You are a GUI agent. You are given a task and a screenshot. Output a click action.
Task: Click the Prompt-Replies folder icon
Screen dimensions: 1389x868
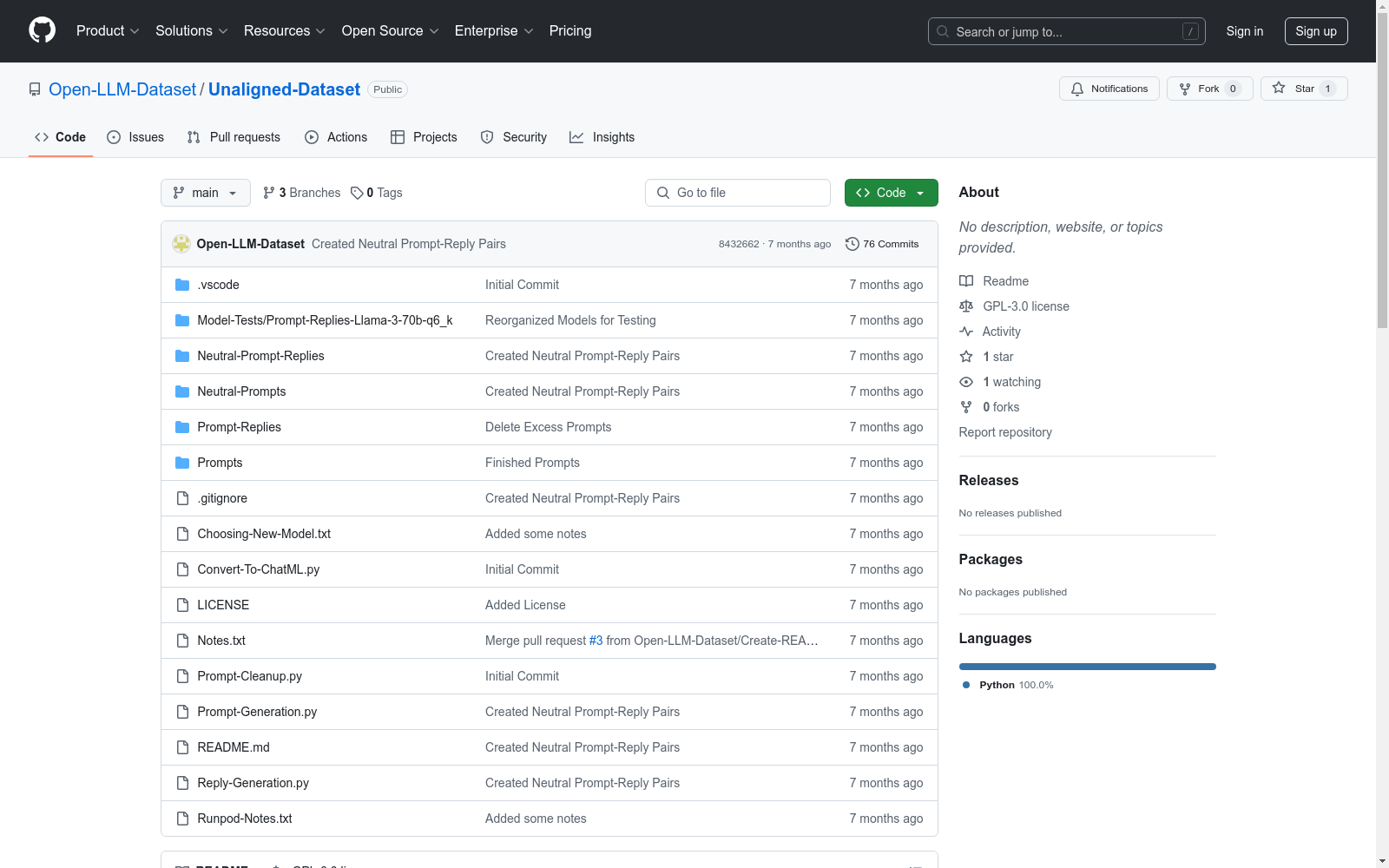click(182, 427)
